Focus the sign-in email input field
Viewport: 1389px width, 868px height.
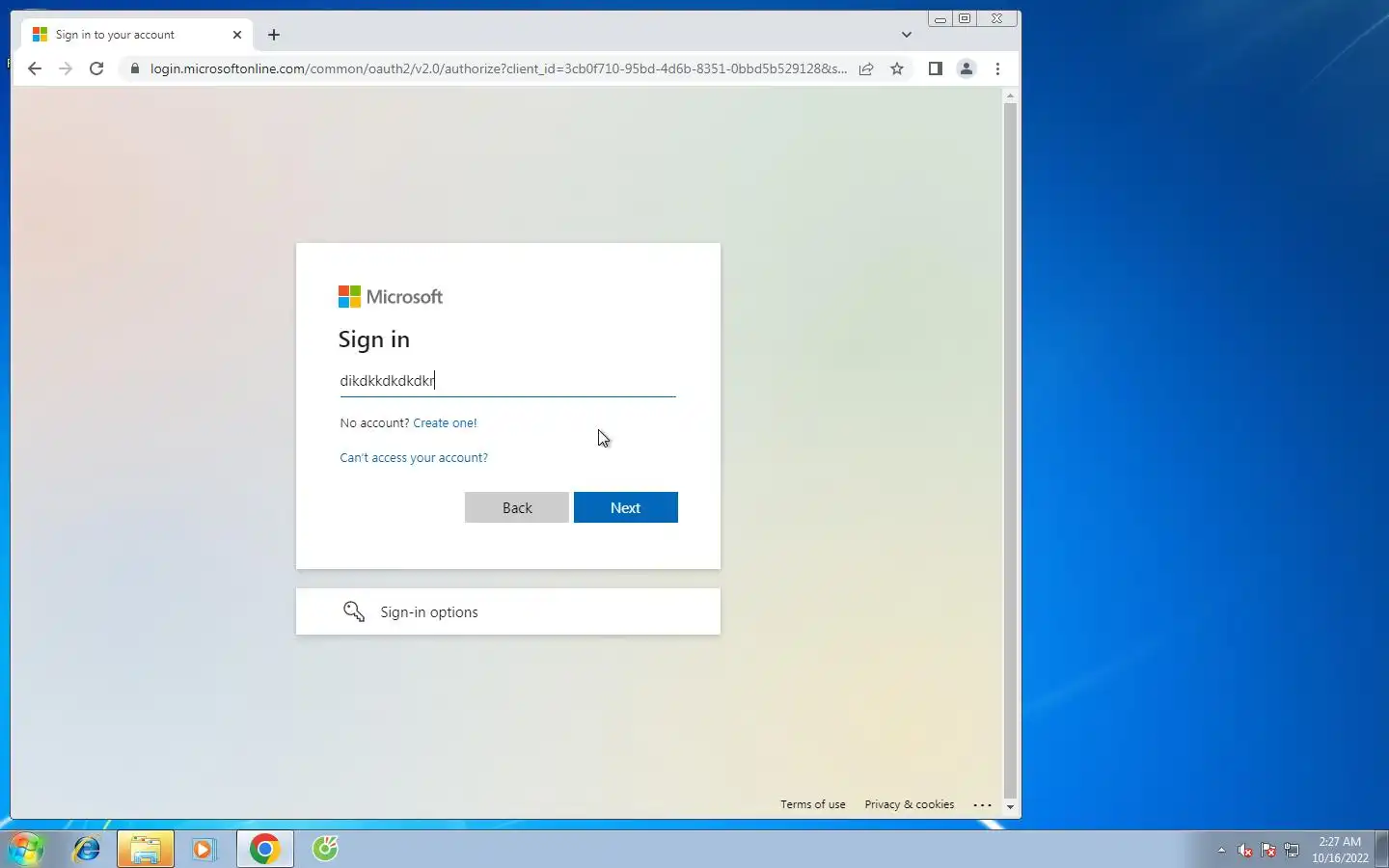(x=507, y=380)
